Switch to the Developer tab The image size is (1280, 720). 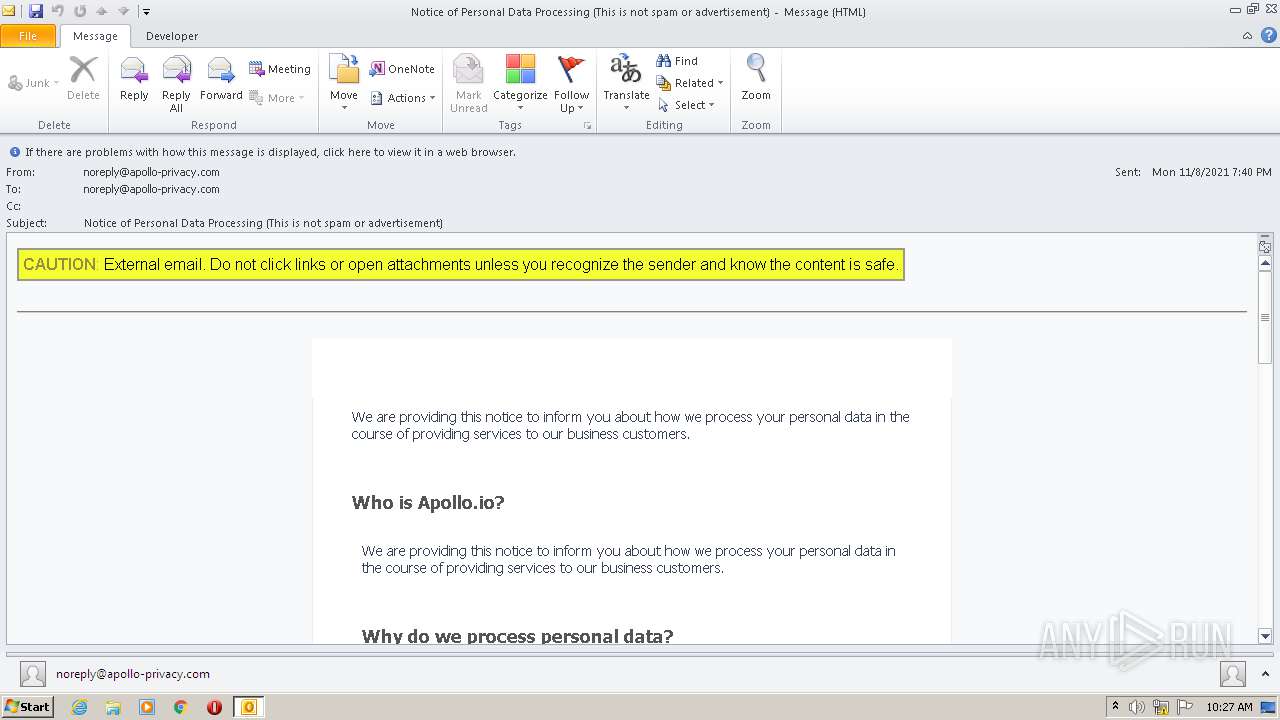(x=172, y=36)
